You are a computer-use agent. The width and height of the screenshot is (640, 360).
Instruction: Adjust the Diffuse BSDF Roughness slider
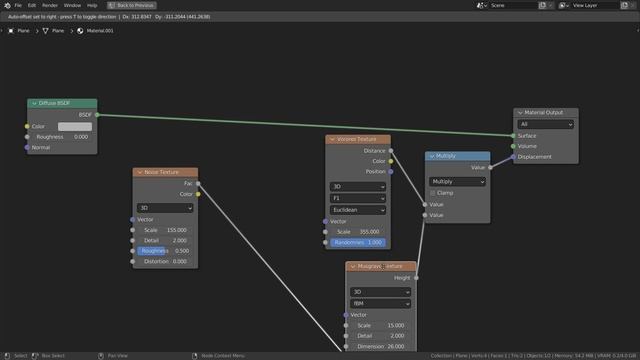pos(62,137)
